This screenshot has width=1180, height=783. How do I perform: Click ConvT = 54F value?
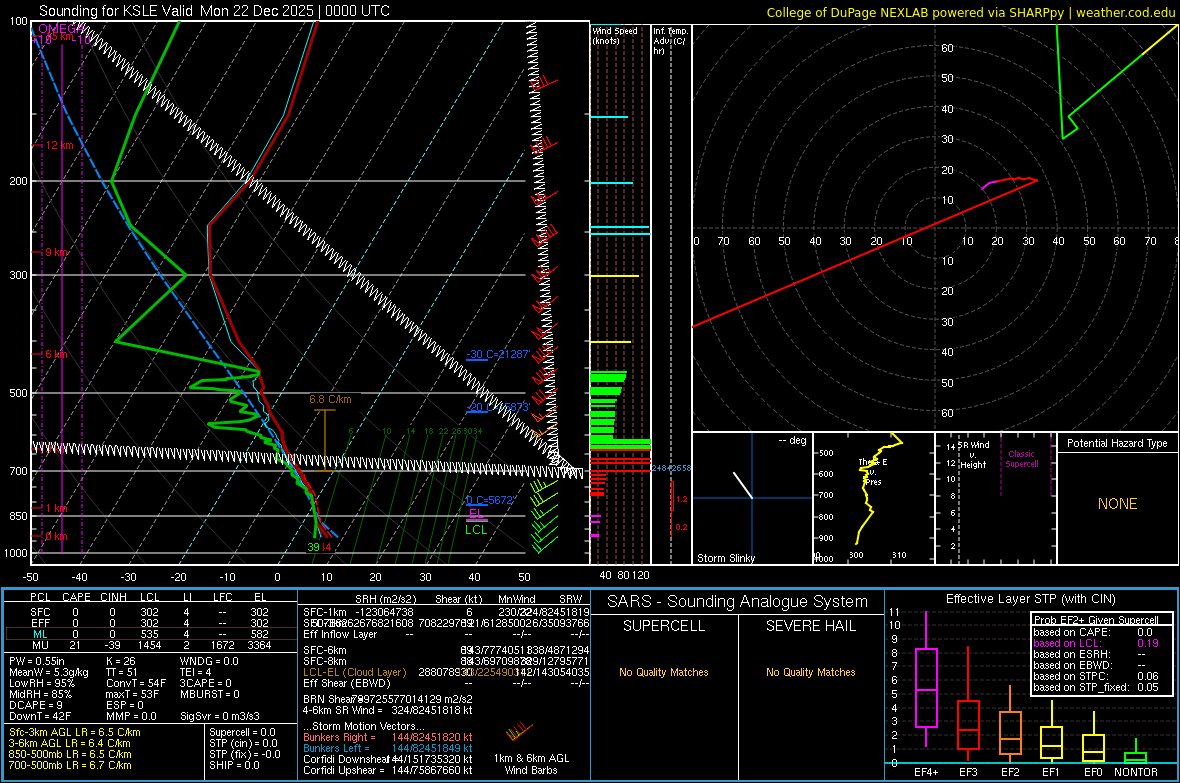[x=136, y=683]
